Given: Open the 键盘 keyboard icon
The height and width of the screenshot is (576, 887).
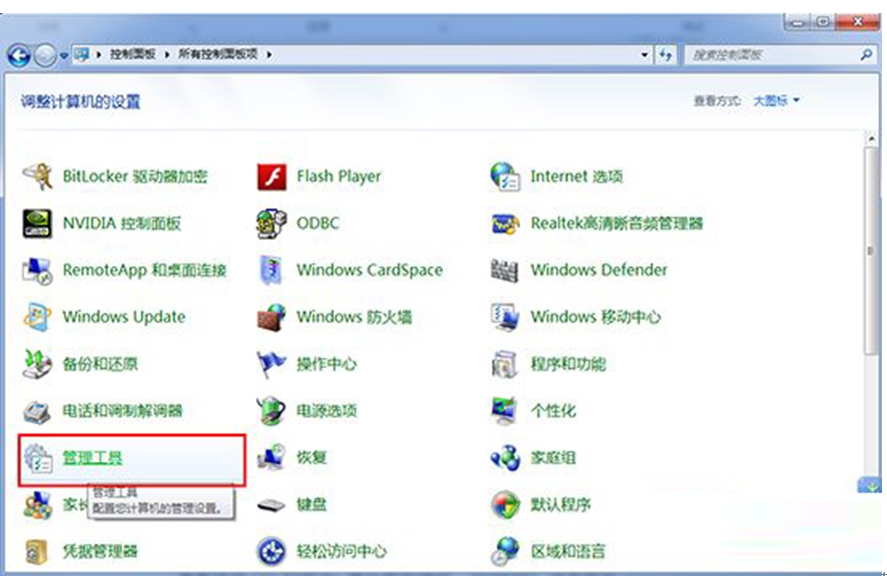Looking at the screenshot, I should click(272, 505).
